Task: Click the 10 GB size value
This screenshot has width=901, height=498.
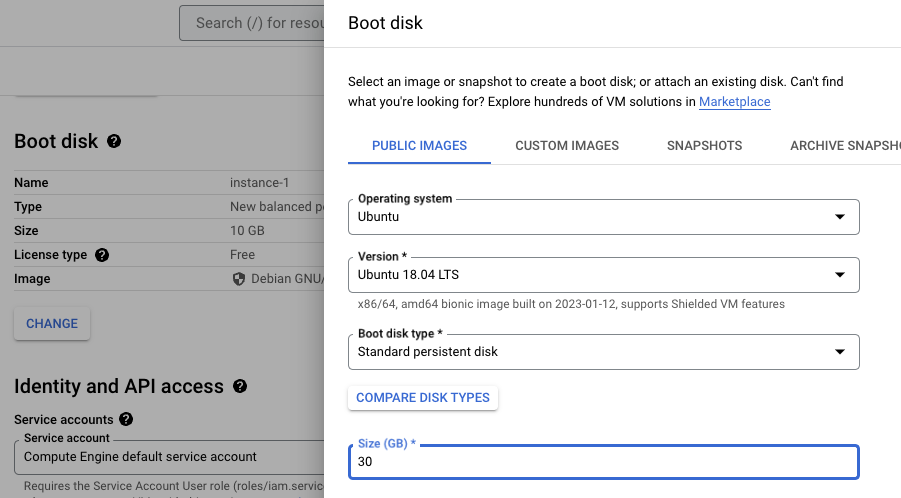Action: coord(247,231)
